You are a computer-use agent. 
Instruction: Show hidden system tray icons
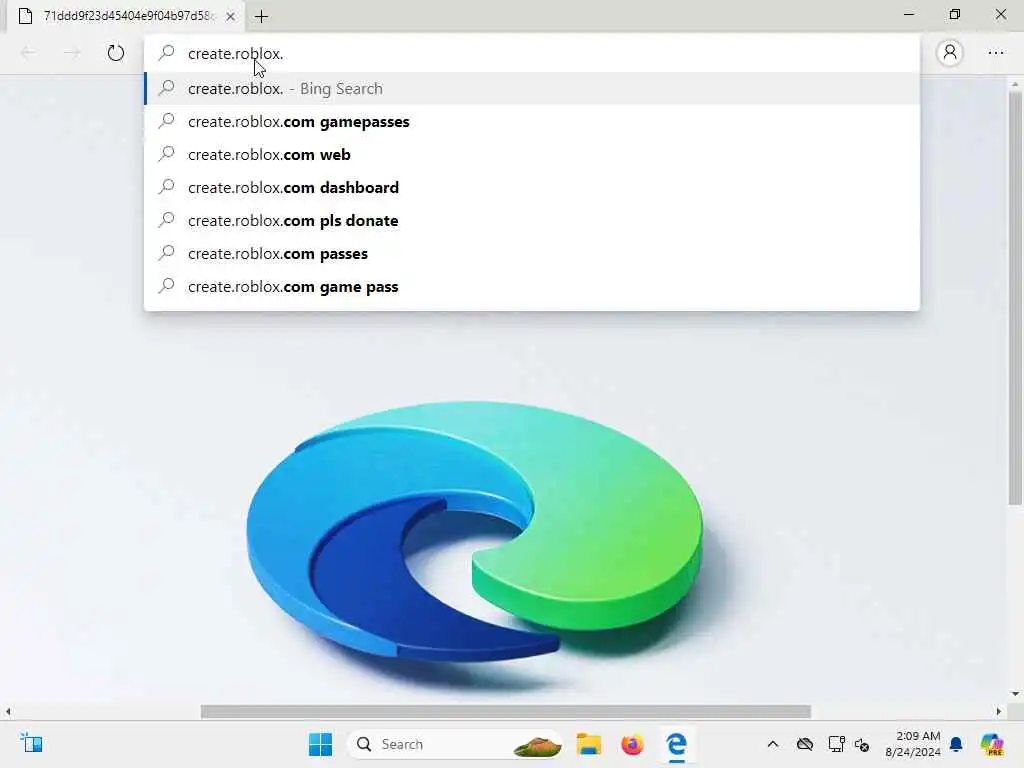pos(773,744)
